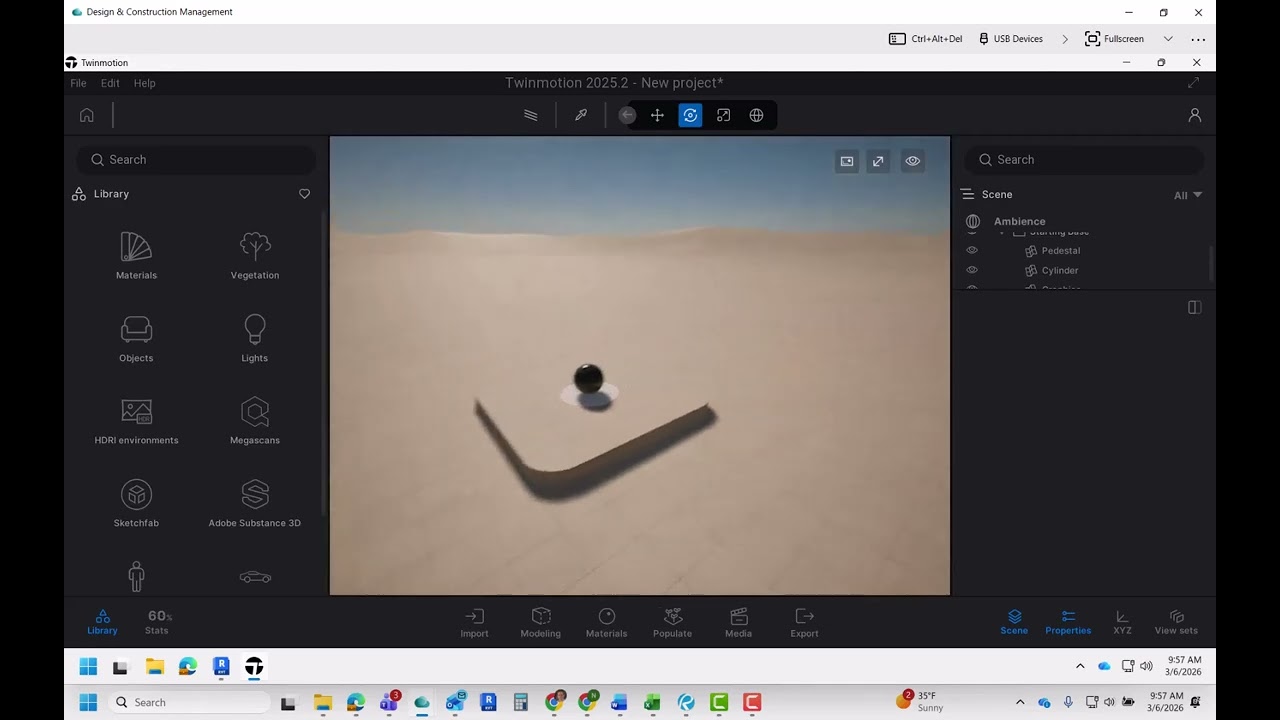Viewport: 1280px width, 720px height.
Task: Open the File menu
Action: pyautogui.click(x=78, y=83)
